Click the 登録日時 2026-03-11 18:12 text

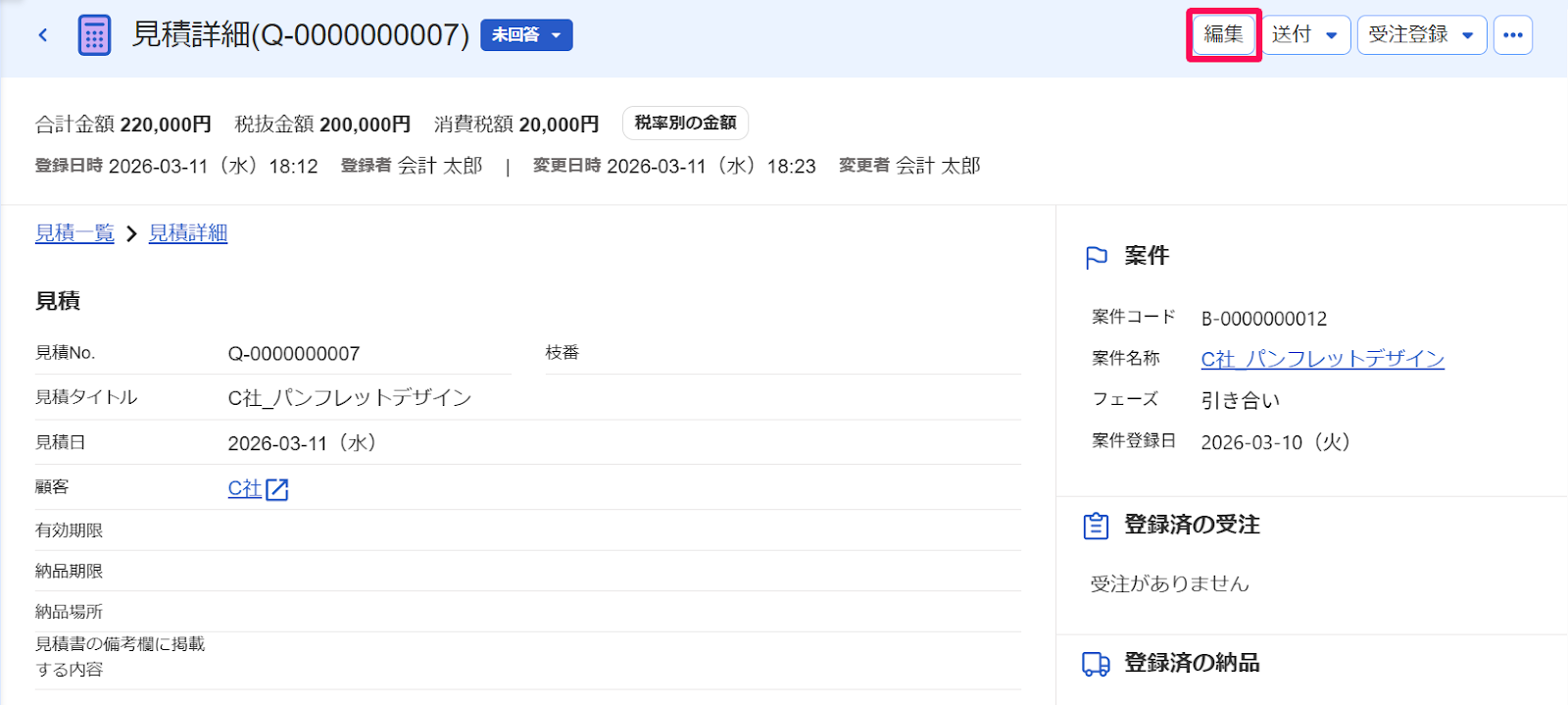[x=176, y=166]
